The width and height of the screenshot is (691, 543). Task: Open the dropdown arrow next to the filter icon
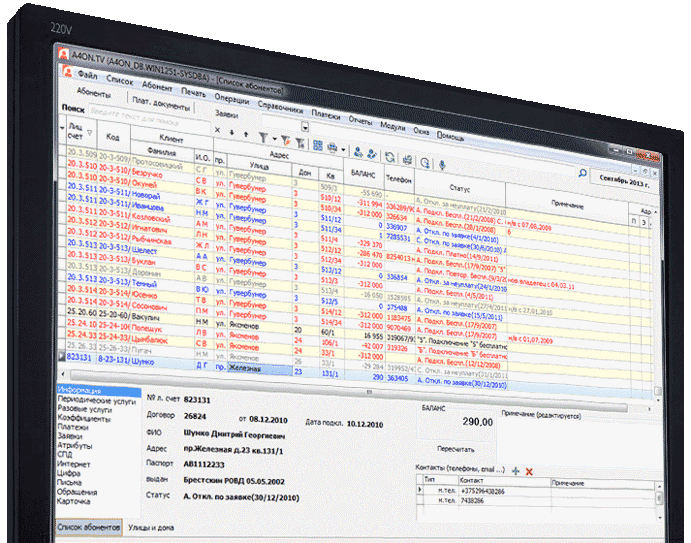point(275,137)
